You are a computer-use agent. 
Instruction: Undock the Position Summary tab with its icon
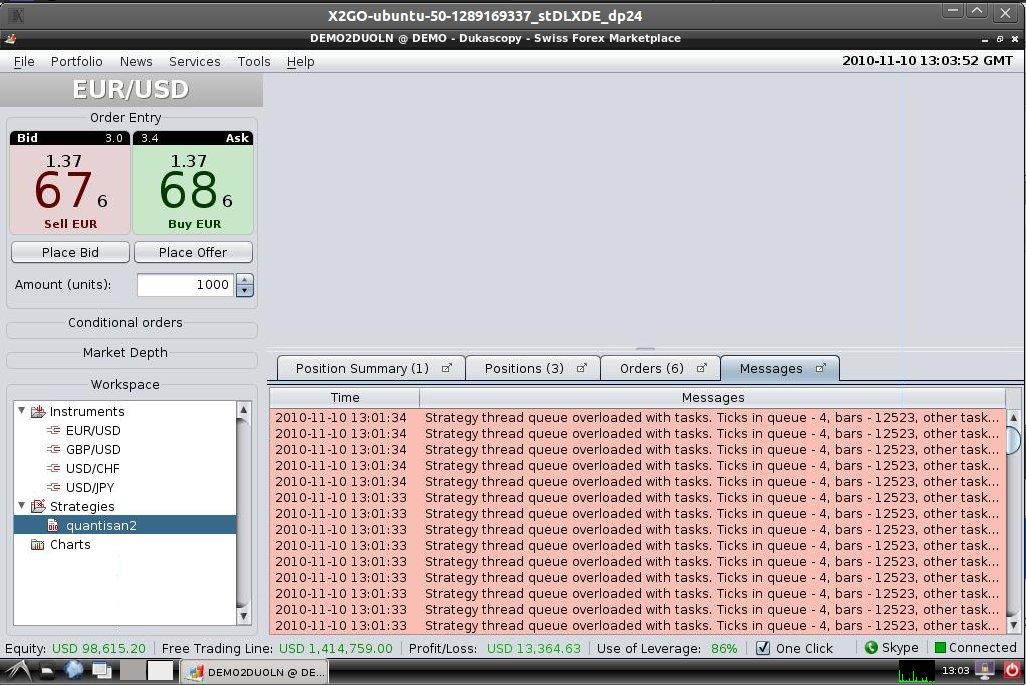446,368
